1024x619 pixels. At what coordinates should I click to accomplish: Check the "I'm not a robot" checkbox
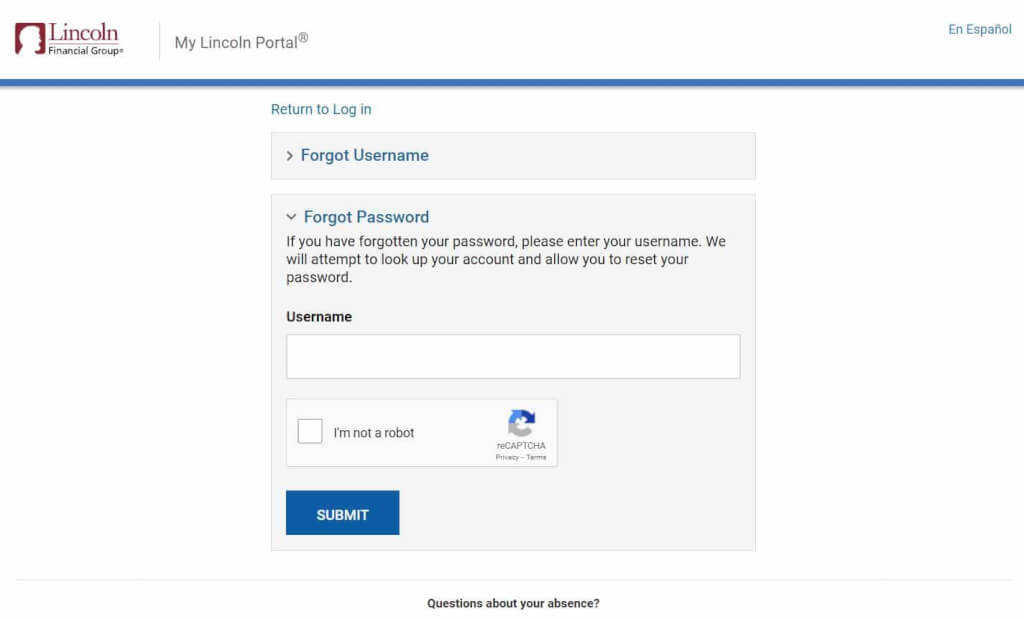click(x=310, y=432)
